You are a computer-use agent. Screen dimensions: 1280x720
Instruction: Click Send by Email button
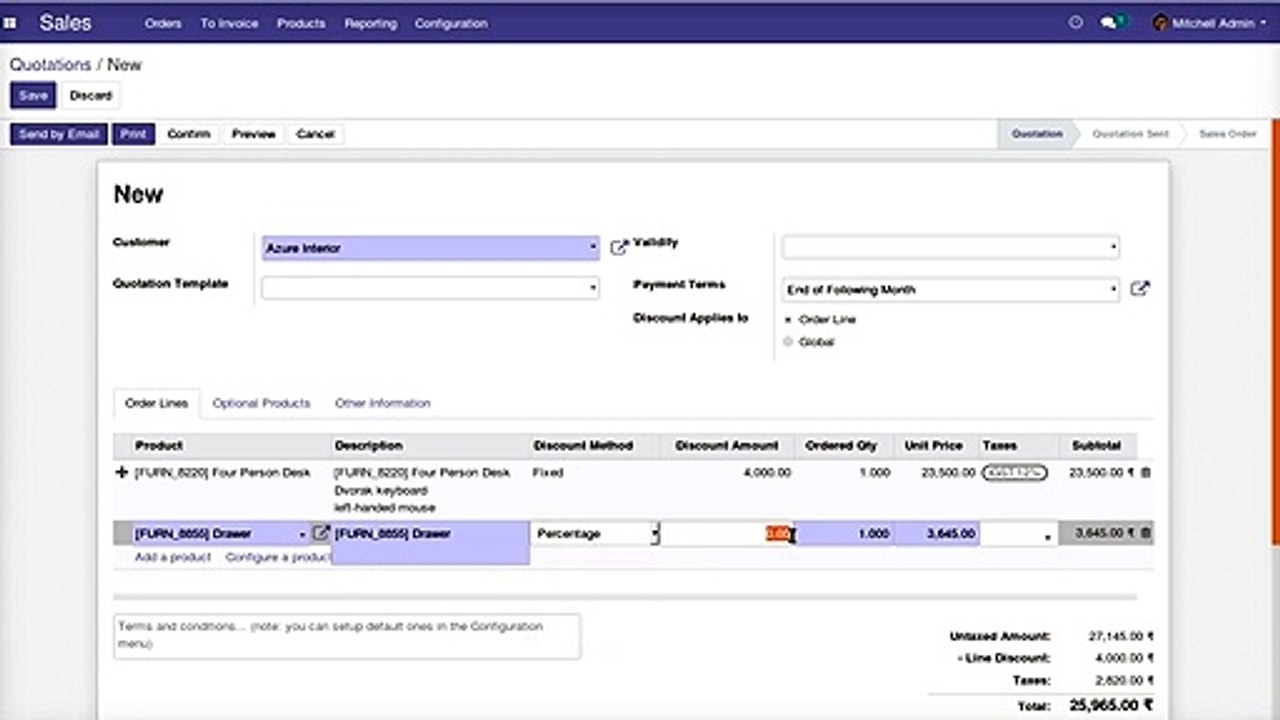point(59,134)
